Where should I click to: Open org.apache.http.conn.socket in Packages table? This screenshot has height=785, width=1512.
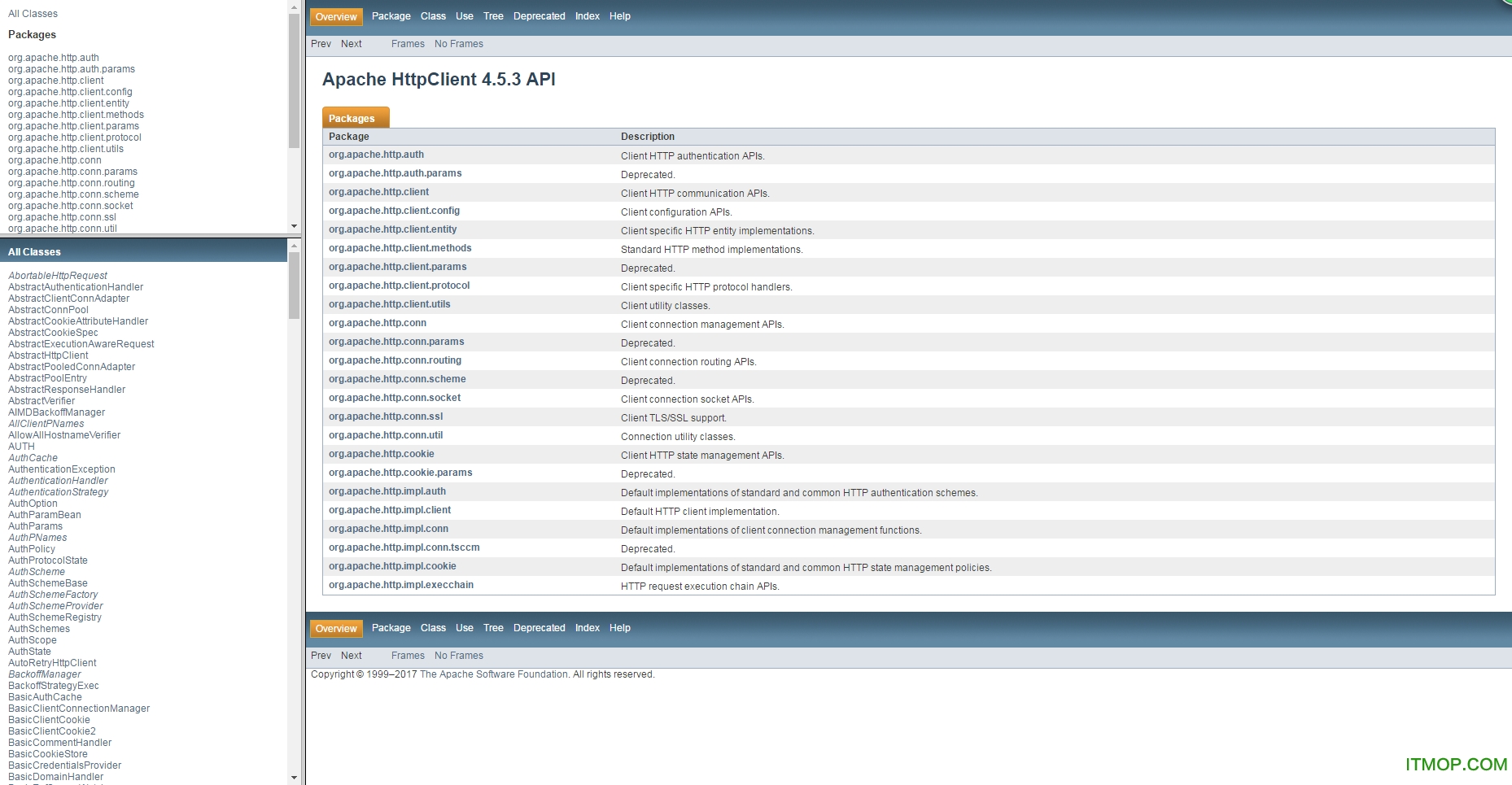coord(395,398)
